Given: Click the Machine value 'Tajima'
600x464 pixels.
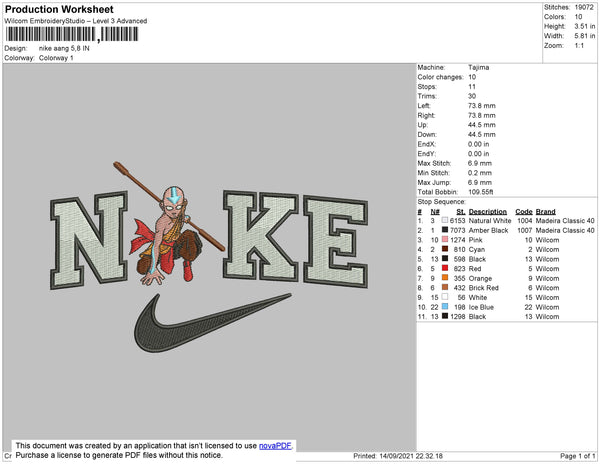Looking at the screenshot, I should click(479, 67).
